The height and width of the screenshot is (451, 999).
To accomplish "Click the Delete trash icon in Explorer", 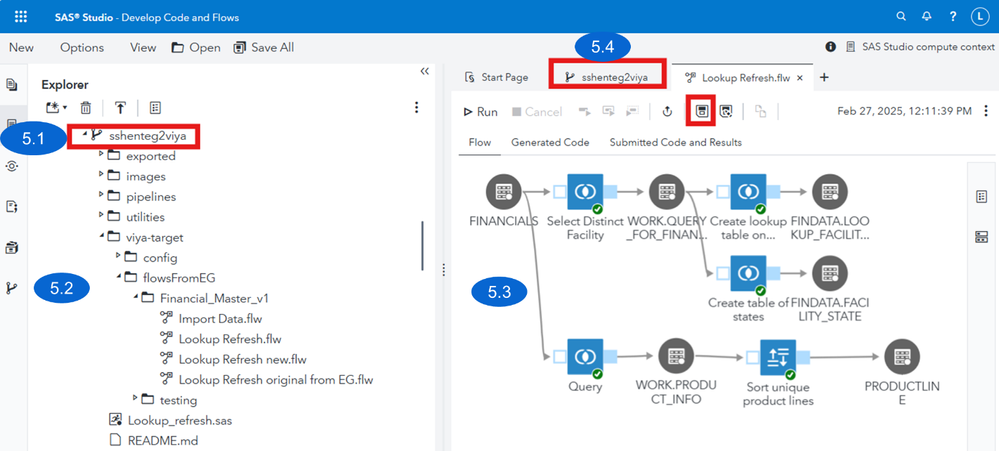I will tap(85, 108).
